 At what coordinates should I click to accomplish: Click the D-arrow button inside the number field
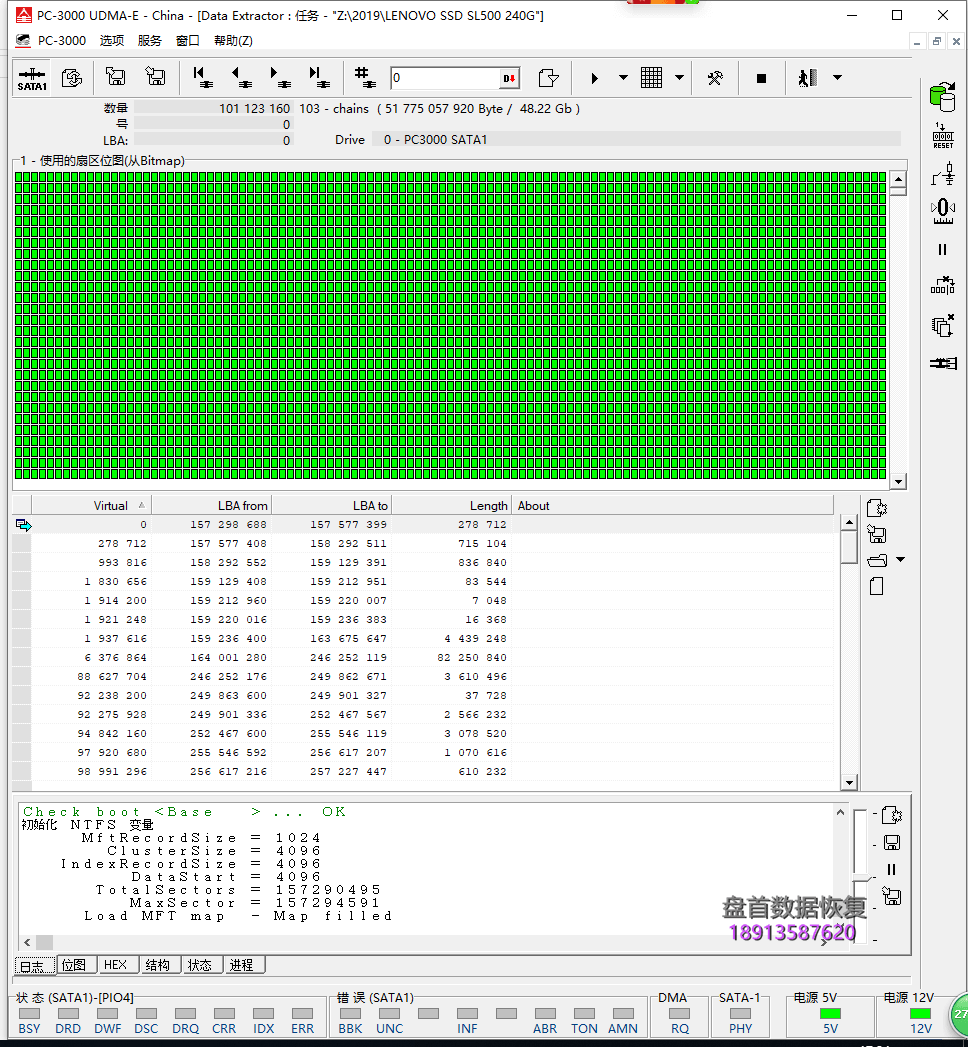coord(509,78)
